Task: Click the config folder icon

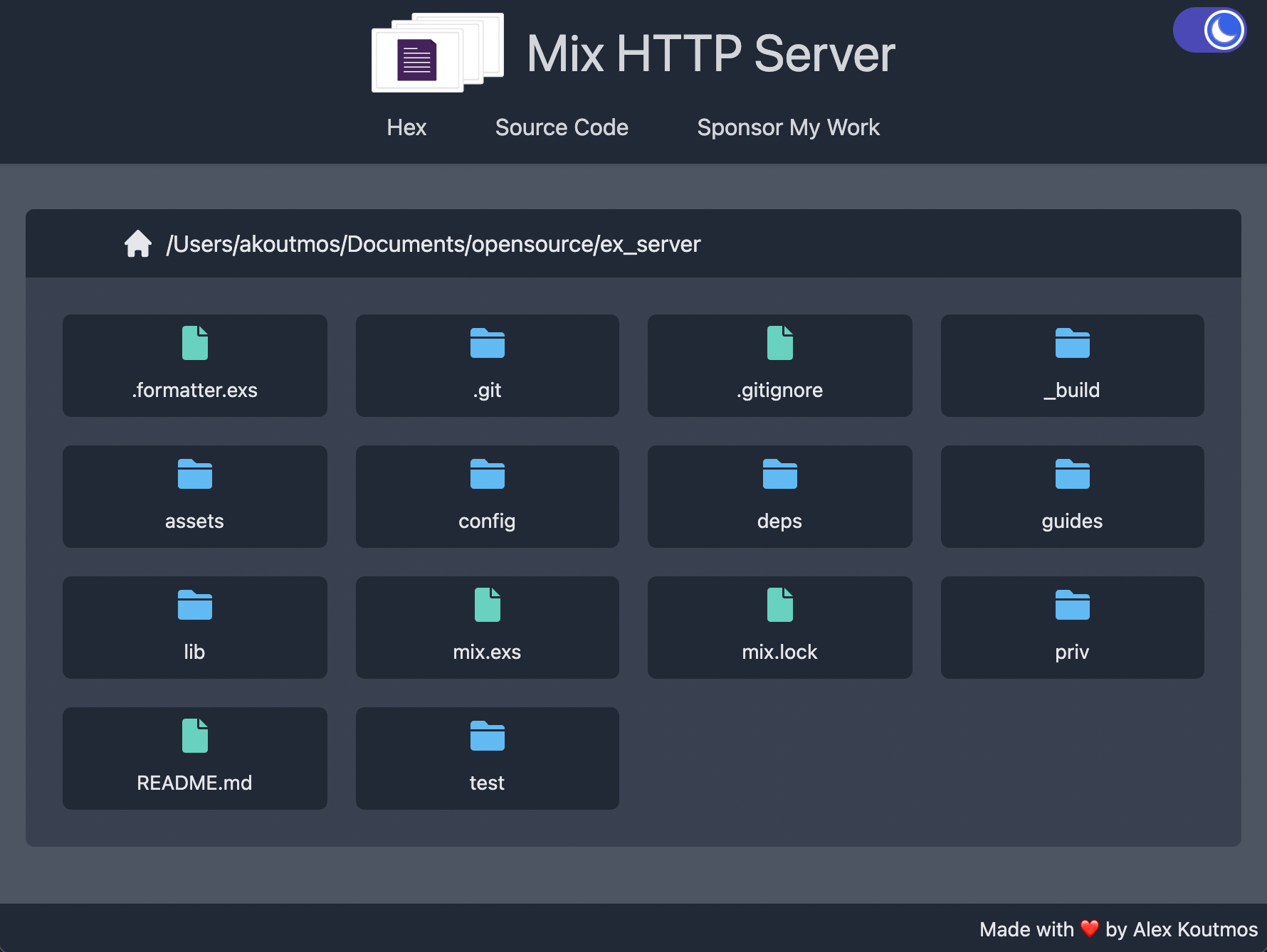Action: tap(488, 474)
